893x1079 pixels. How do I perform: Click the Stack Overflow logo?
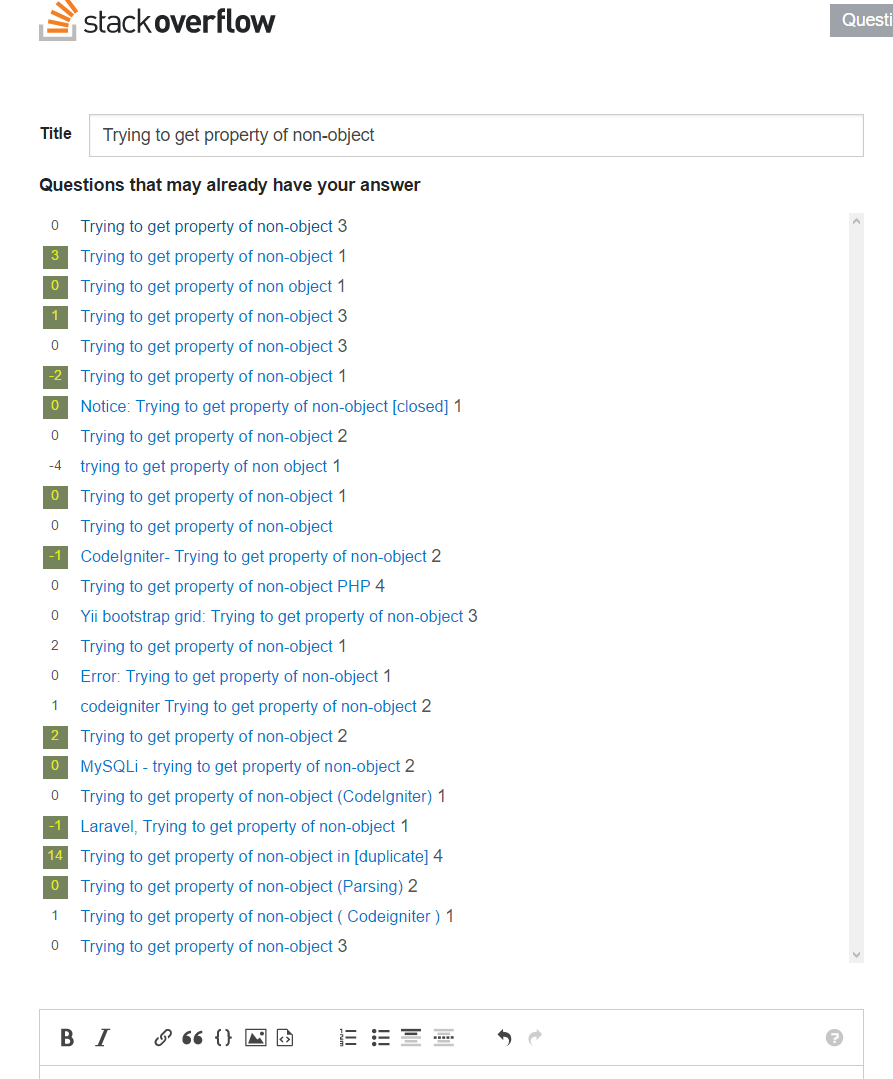pyautogui.click(x=157, y=21)
